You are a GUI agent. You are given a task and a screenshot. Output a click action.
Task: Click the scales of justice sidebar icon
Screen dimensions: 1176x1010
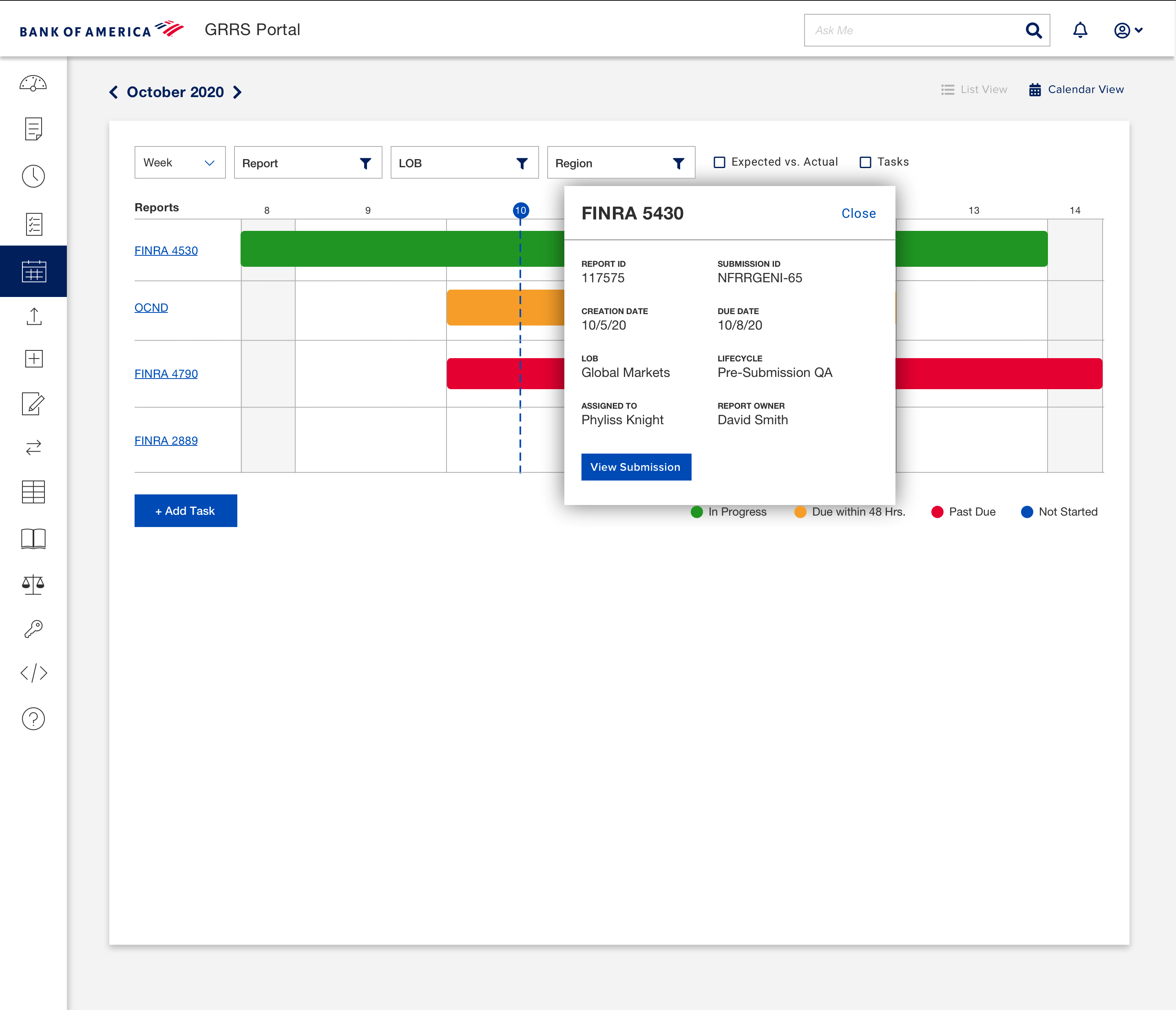[x=33, y=584]
